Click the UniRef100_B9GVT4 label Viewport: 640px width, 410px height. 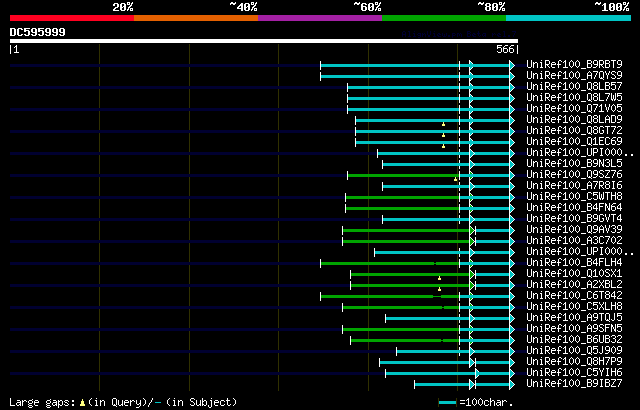pyautogui.click(x=574, y=218)
